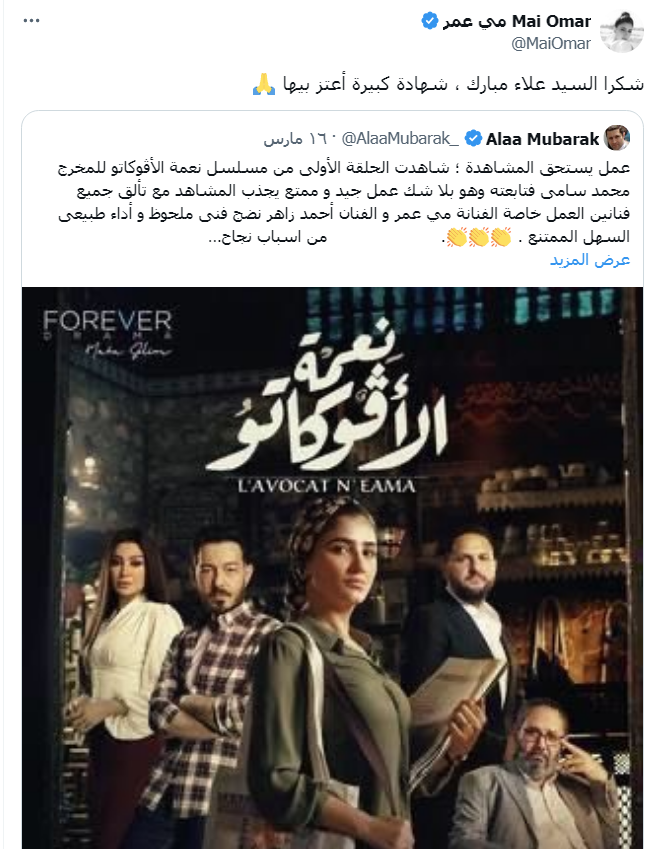The width and height of the screenshot is (654, 849).
Task: Open Alaa Mubarak's small profile avatar
Action: pos(617,139)
